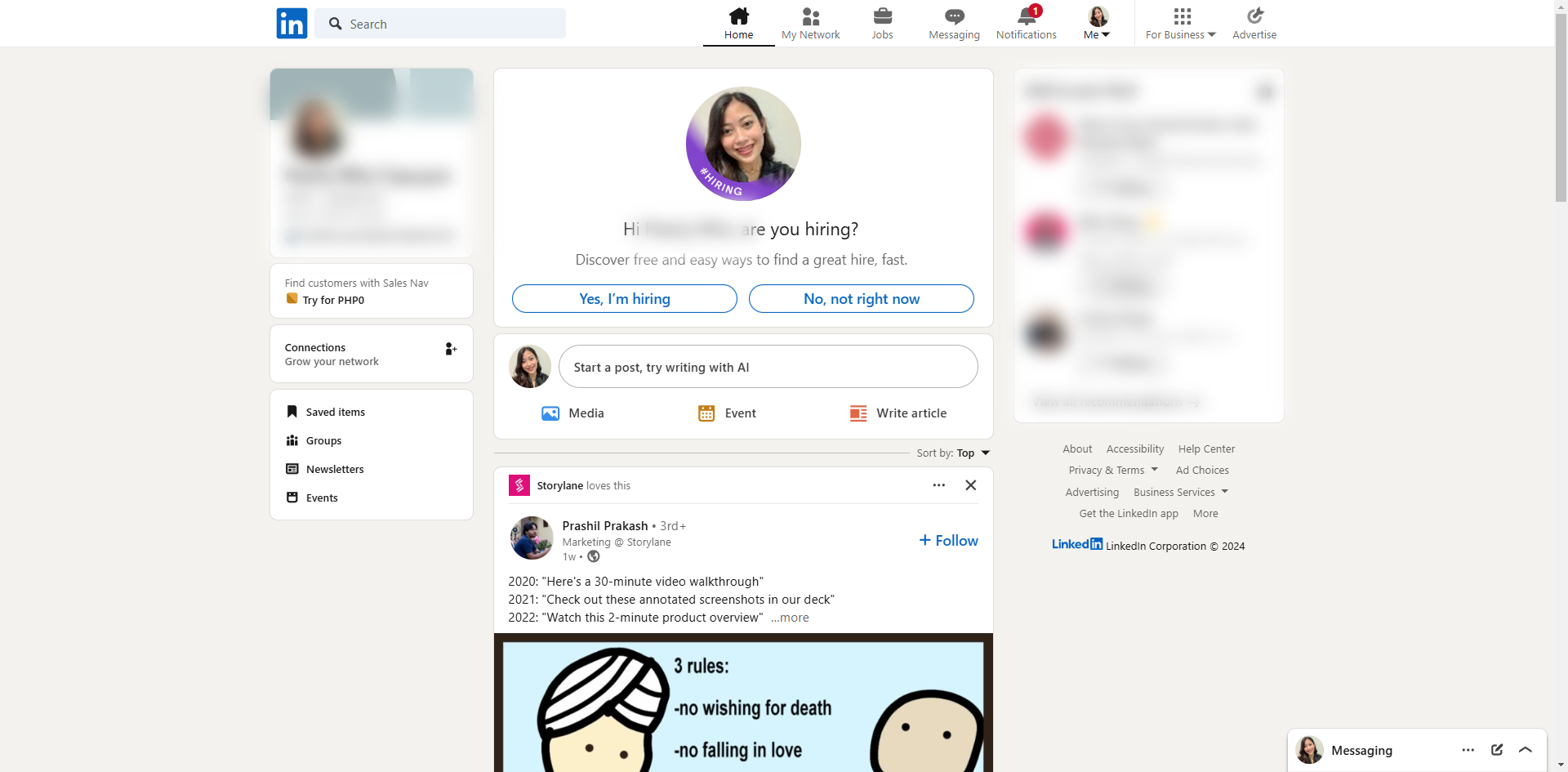This screenshot has width=1568, height=772.
Task: Expand the Messaging panel chevron
Action: click(x=1526, y=750)
